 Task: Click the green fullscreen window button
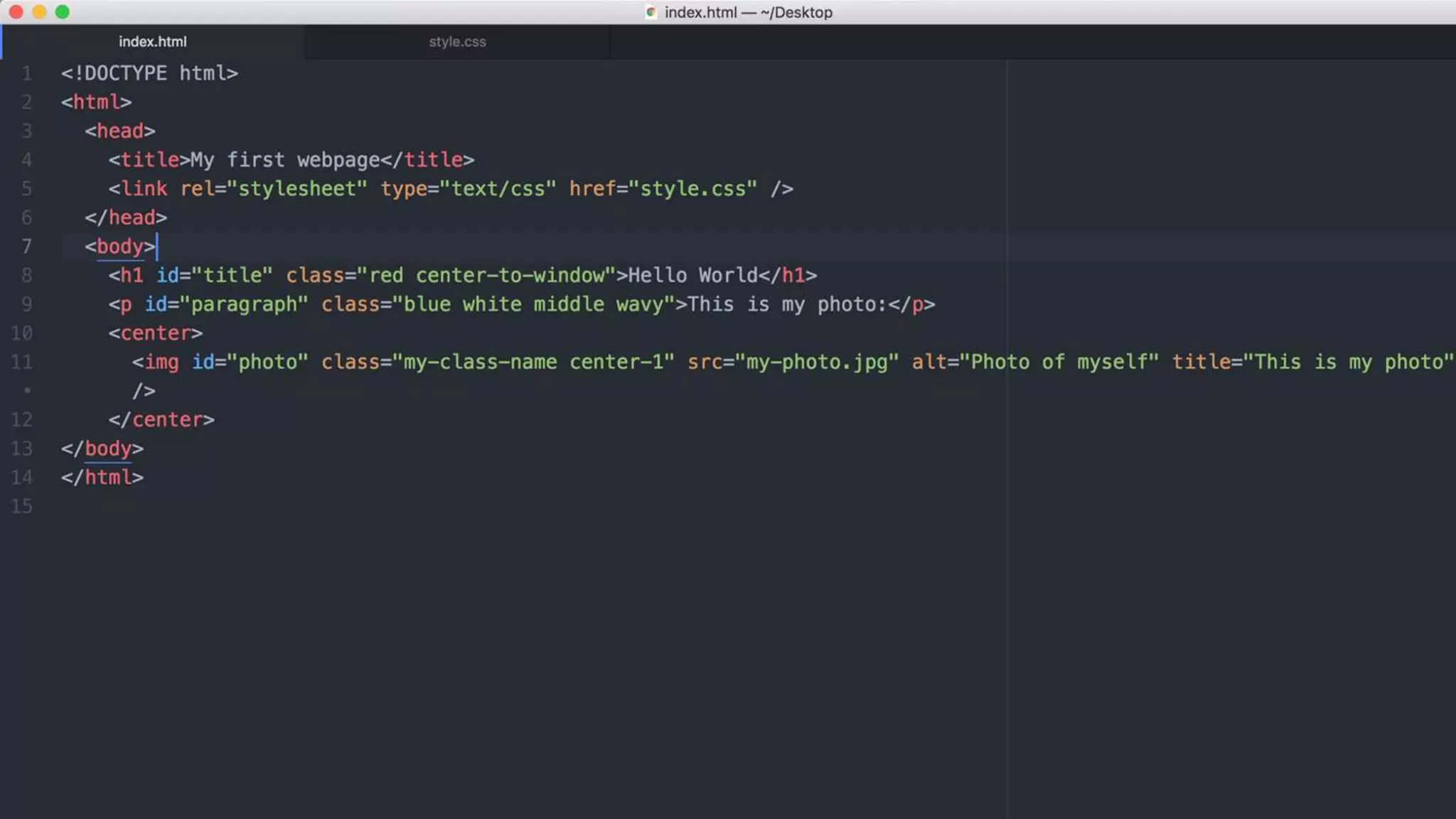pyautogui.click(x=63, y=12)
